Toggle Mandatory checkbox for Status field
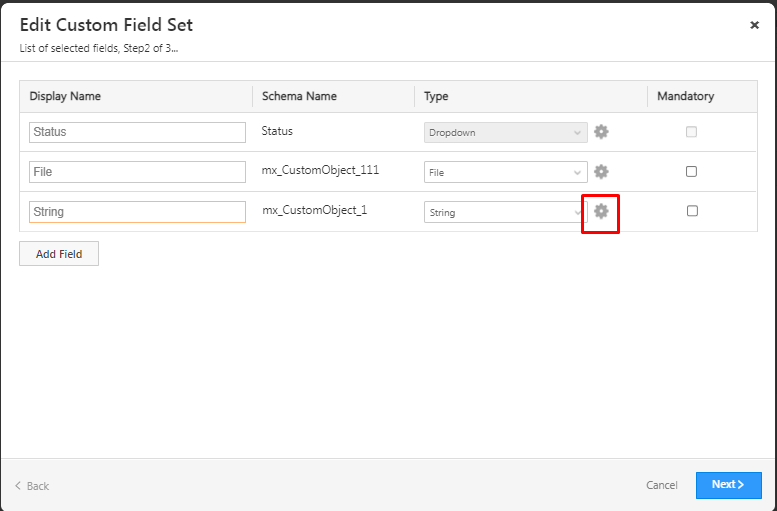The height and width of the screenshot is (511, 777). click(x=691, y=132)
